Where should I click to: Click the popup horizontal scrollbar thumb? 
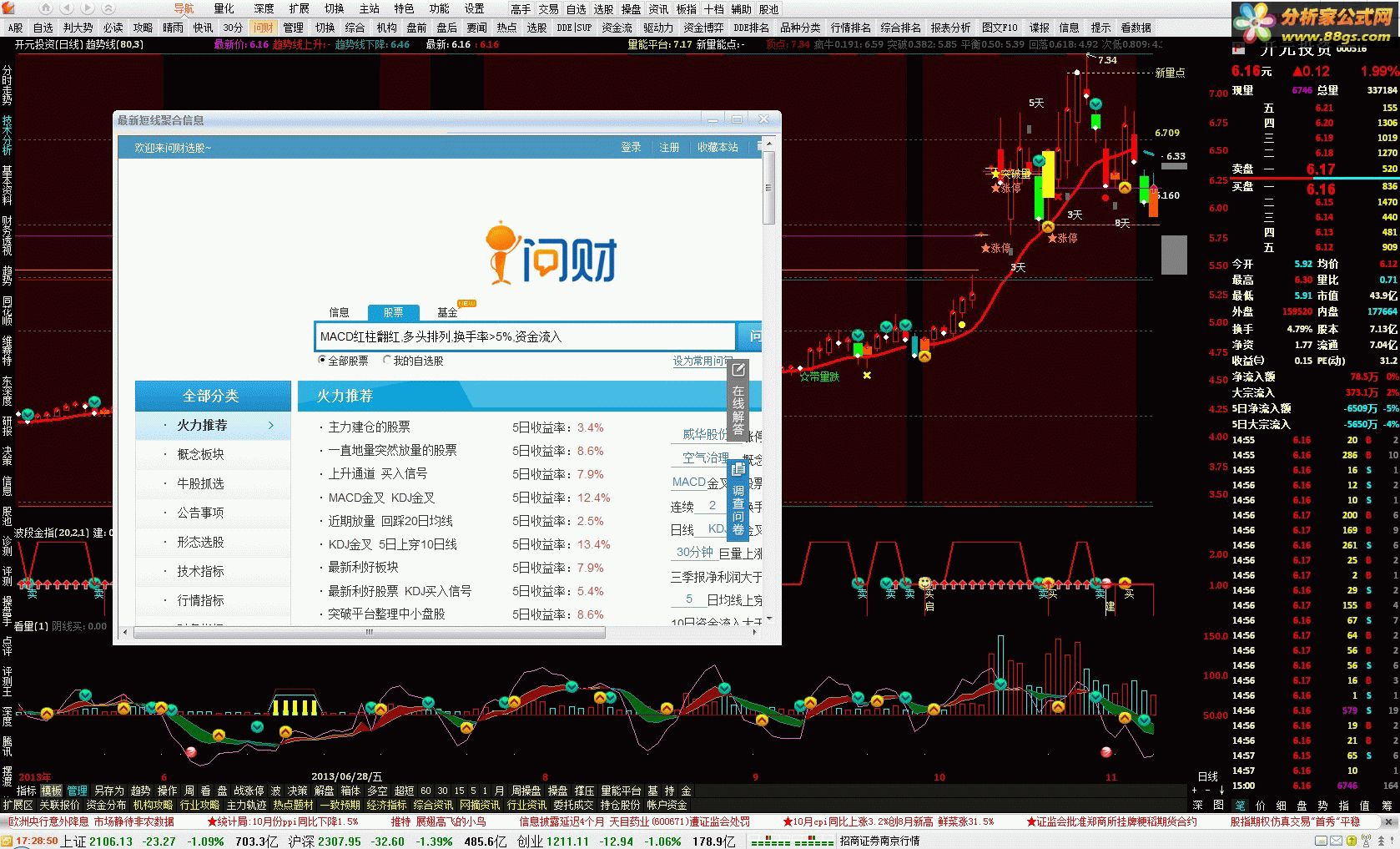[370, 632]
